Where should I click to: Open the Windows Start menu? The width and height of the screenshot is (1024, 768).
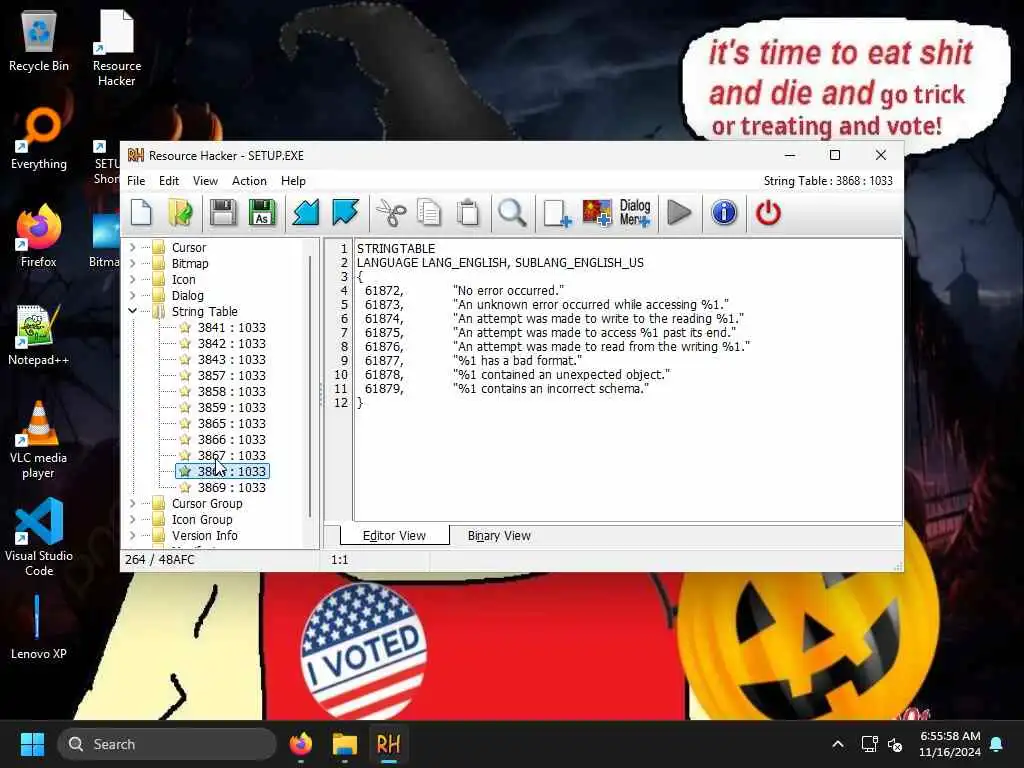[x=32, y=744]
